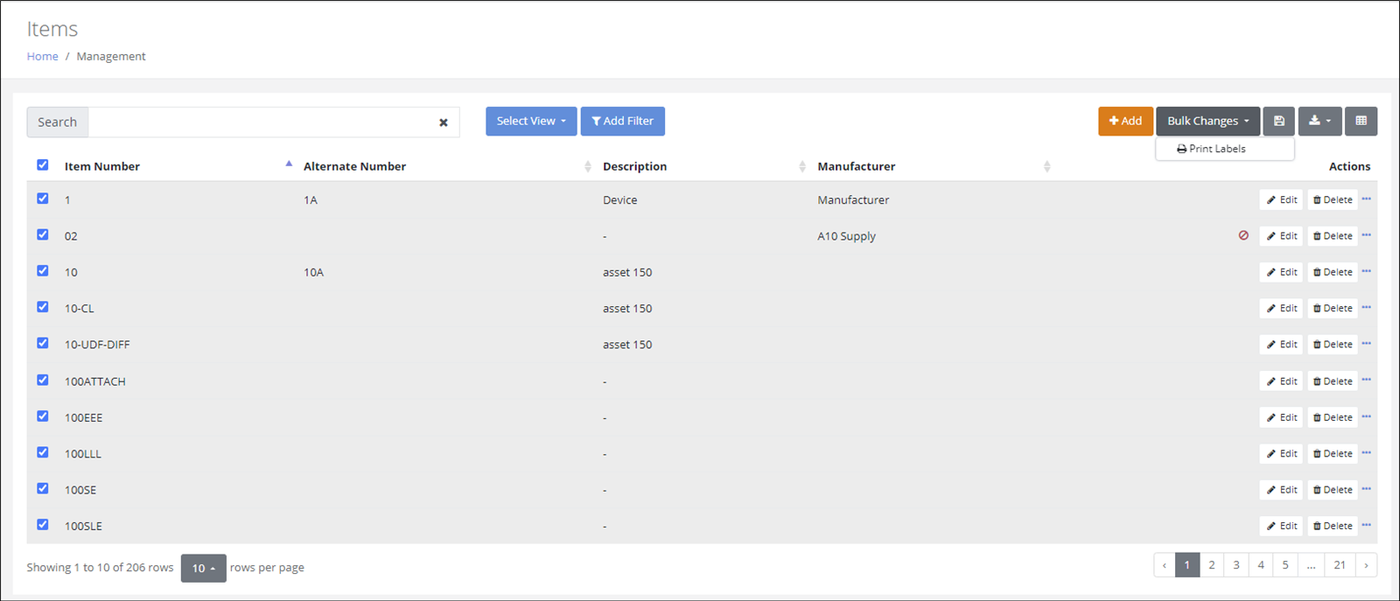
Task: Uncheck the select-all header checkbox
Action: click(x=42, y=165)
